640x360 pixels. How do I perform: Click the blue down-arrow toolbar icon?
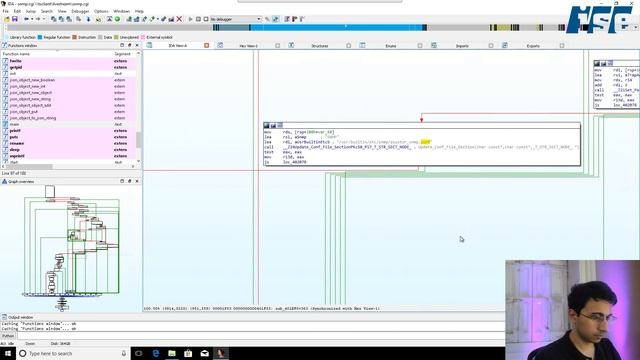point(88,19)
